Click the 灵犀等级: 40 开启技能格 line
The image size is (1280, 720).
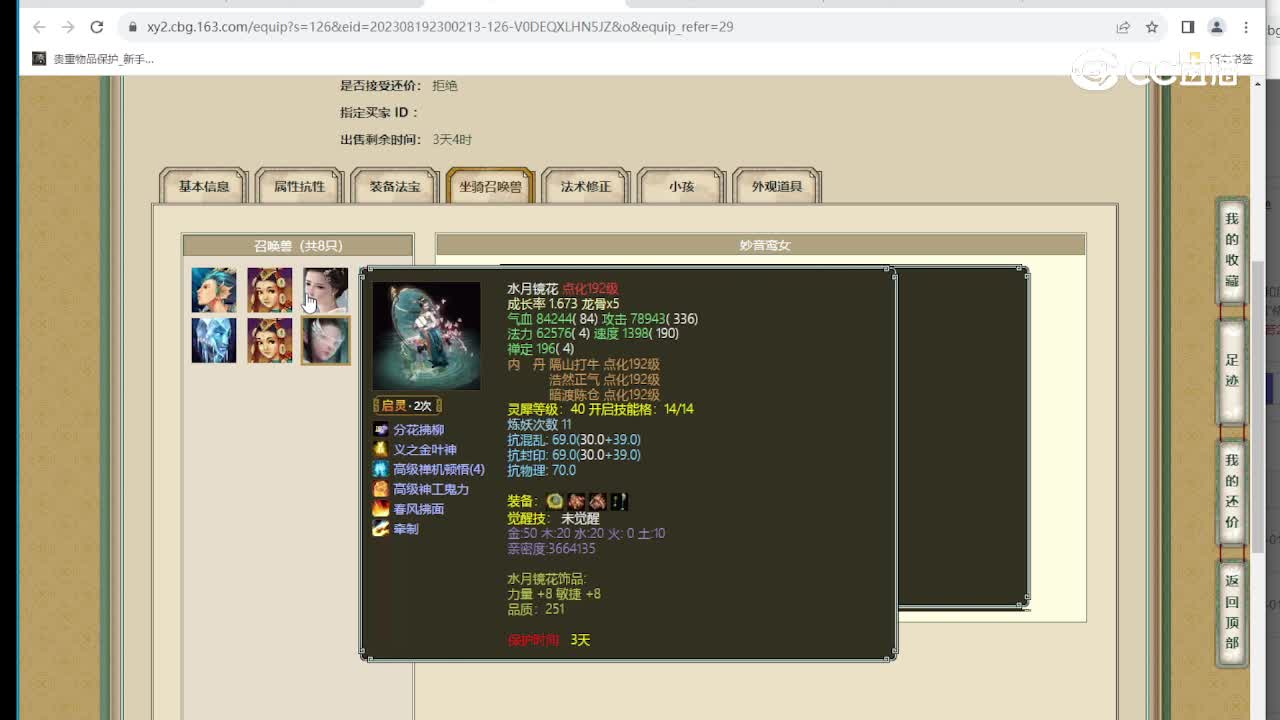pyautogui.click(x=600, y=409)
